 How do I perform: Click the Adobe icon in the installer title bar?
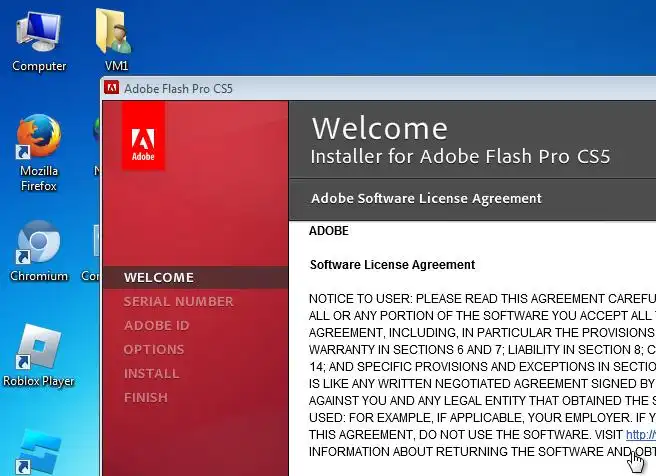pos(111,88)
